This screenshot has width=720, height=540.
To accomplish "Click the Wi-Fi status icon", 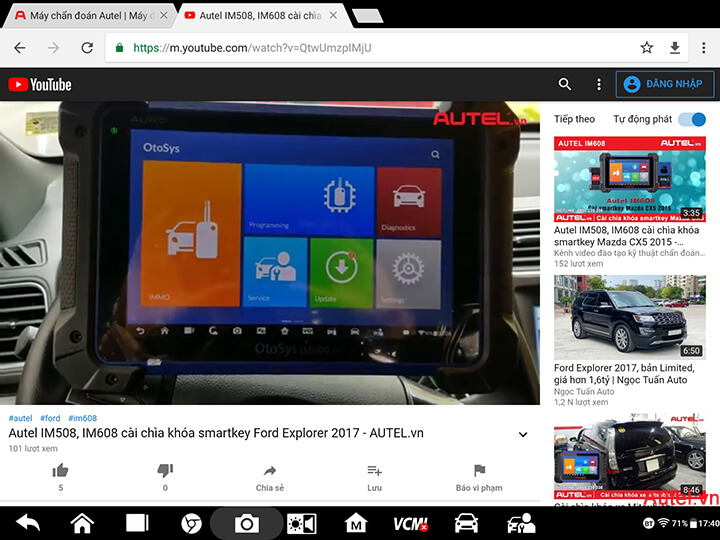I will pyautogui.click(x=663, y=523).
